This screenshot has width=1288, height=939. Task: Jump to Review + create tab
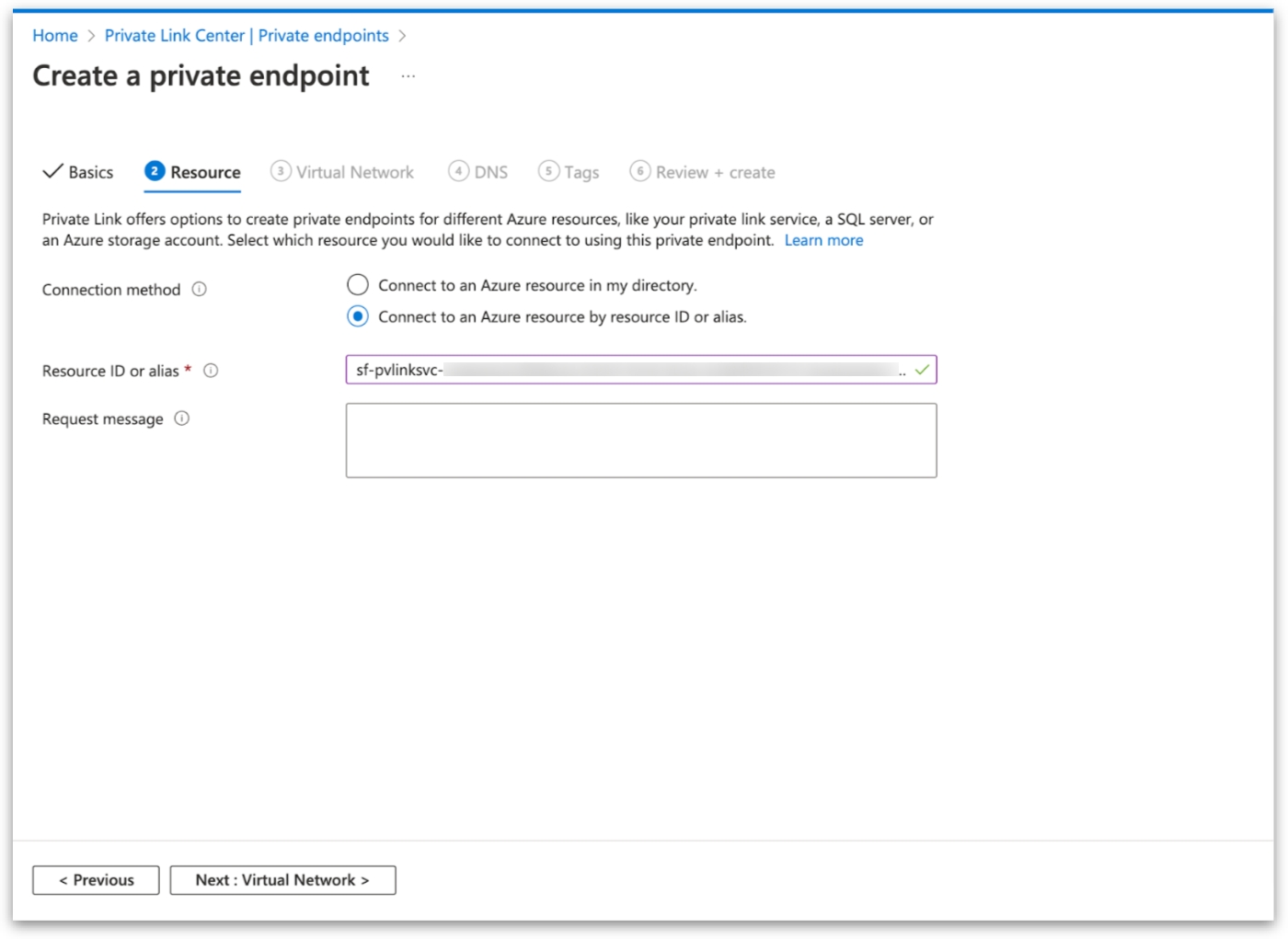(715, 173)
